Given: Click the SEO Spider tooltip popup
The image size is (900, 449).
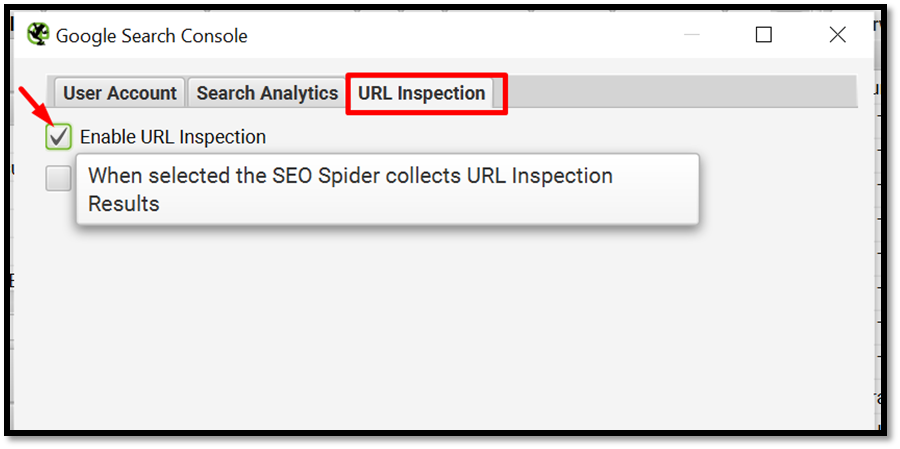Looking at the screenshot, I should click(x=387, y=189).
